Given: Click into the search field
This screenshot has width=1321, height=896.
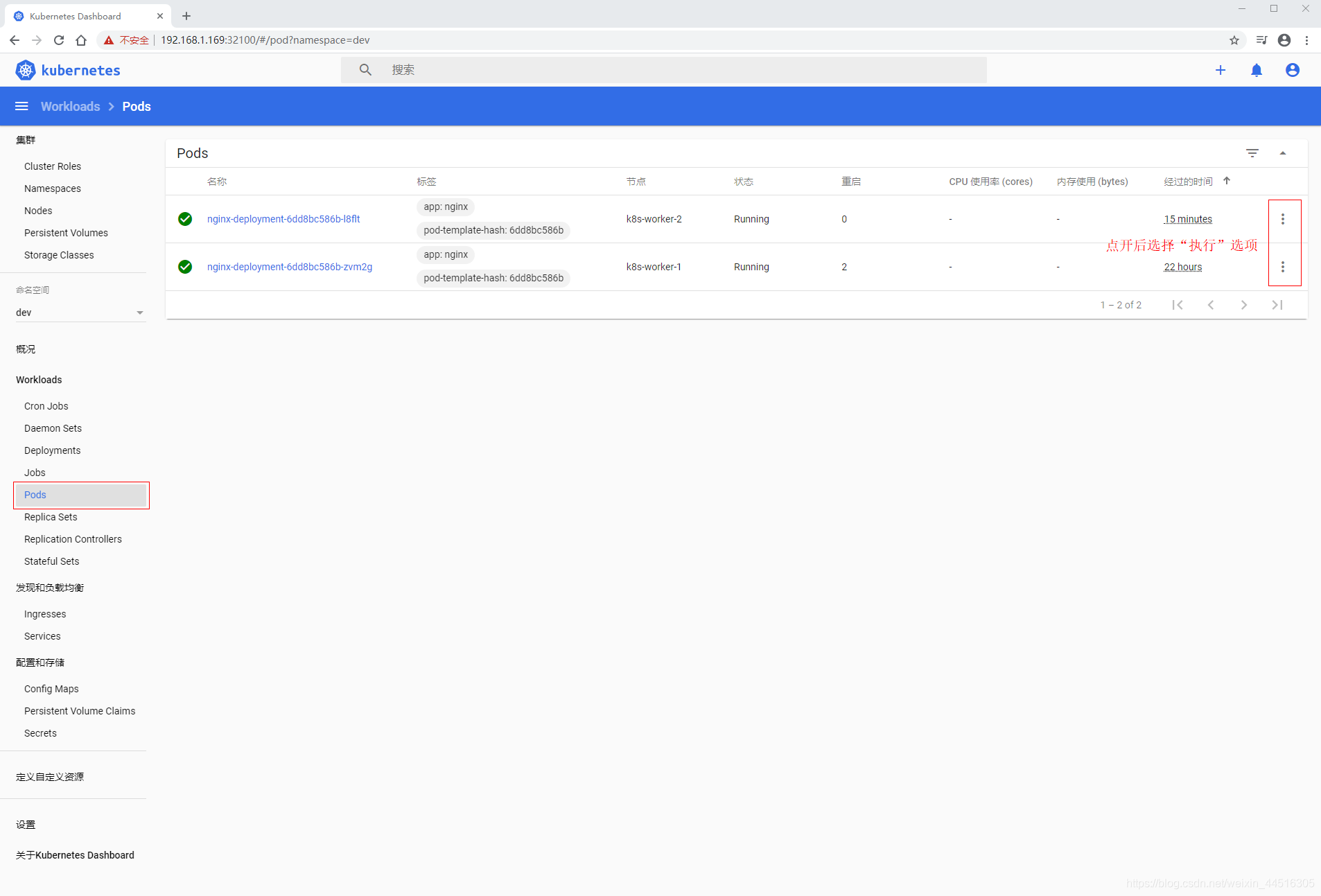Looking at the screenshot, I should pyautogui.click(x=663, y=70).
